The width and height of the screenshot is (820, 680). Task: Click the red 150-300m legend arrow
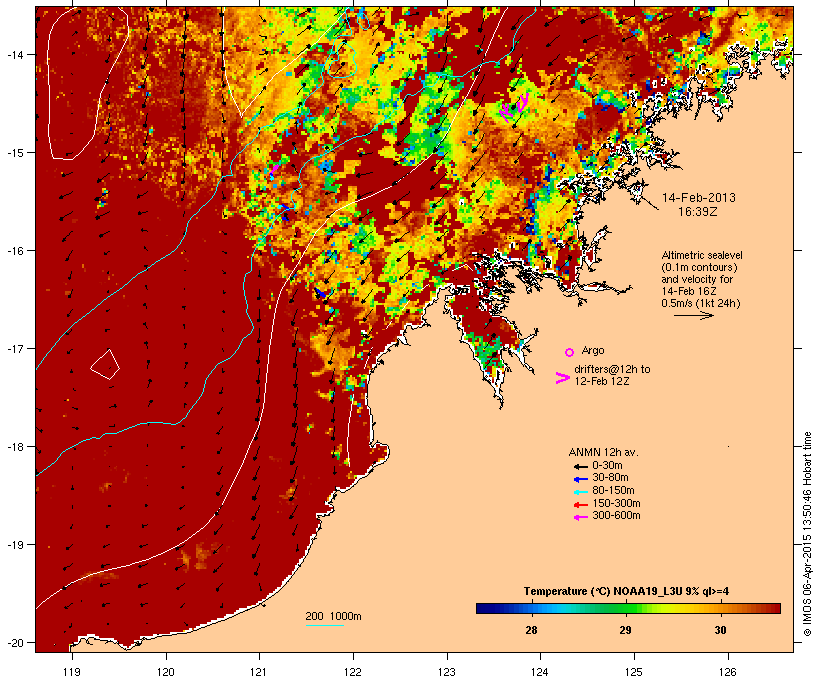point(580,504)
